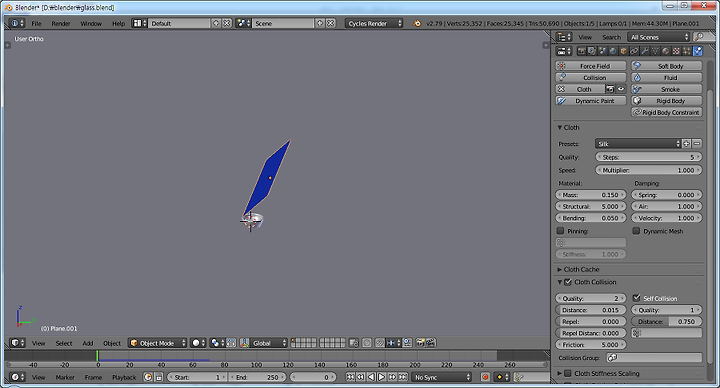Enable the Dynamic Mesh checkbox
The width and height of the screenshot is (720, 388).
point(636,231)
